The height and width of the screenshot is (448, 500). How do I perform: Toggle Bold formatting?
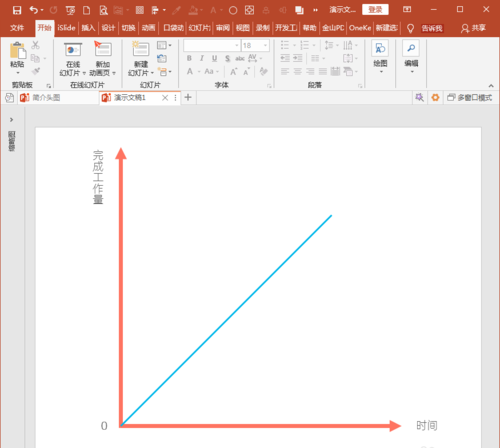point(189,58)
